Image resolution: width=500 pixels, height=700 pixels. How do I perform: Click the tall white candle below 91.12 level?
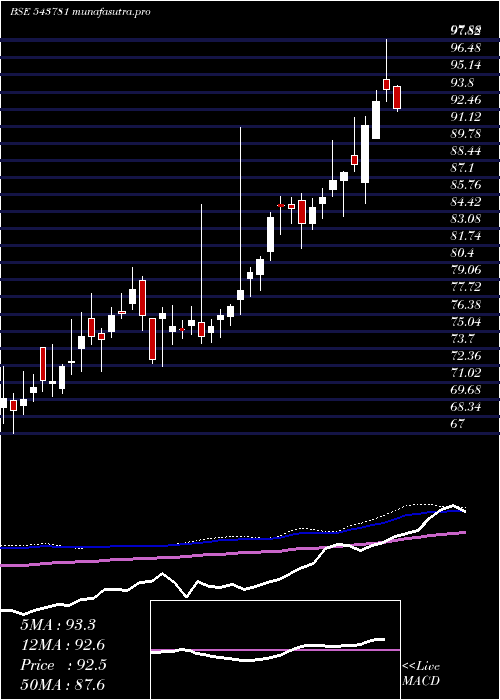point(365,154)
